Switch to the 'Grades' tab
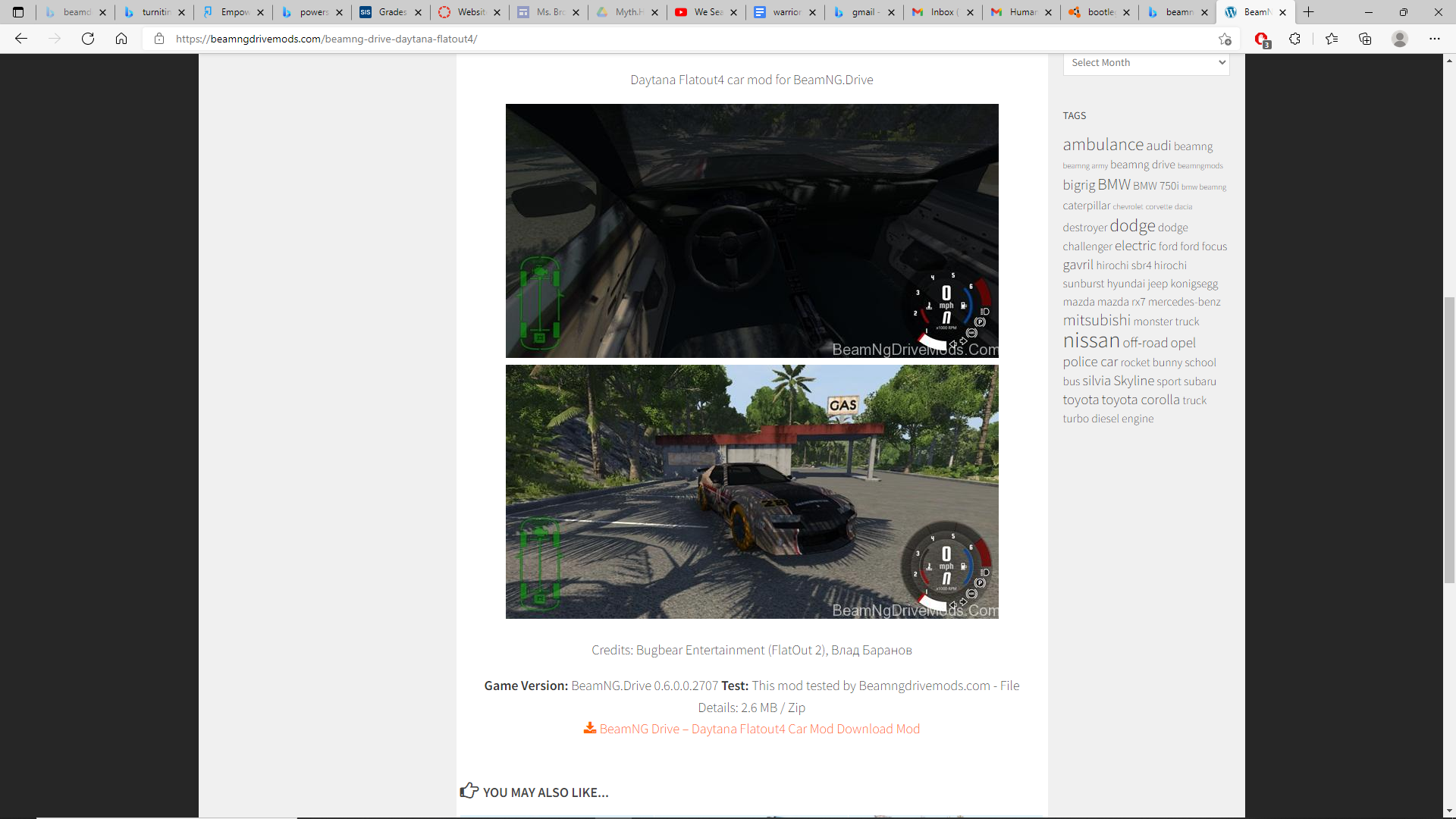The height and width of the screenshot is (819, 1456). (391, 12)
